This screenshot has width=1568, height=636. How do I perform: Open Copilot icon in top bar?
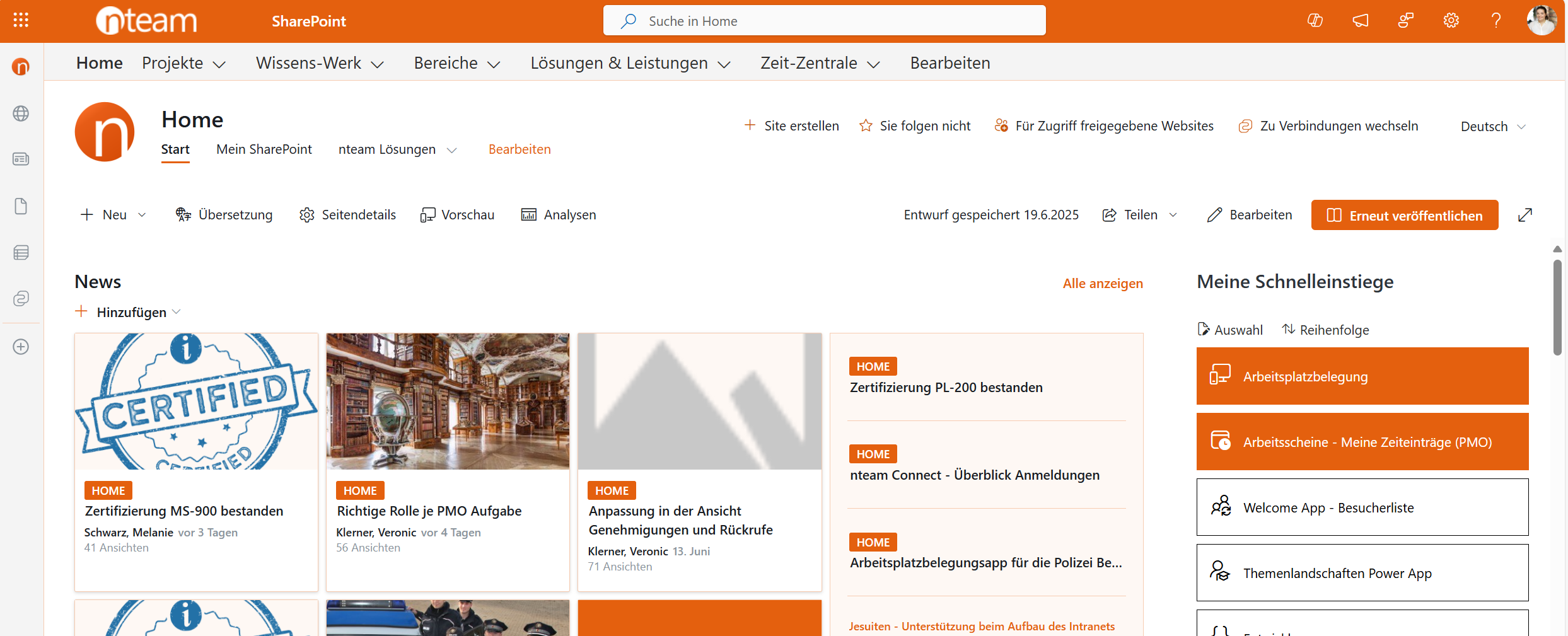pos(1315,21)
